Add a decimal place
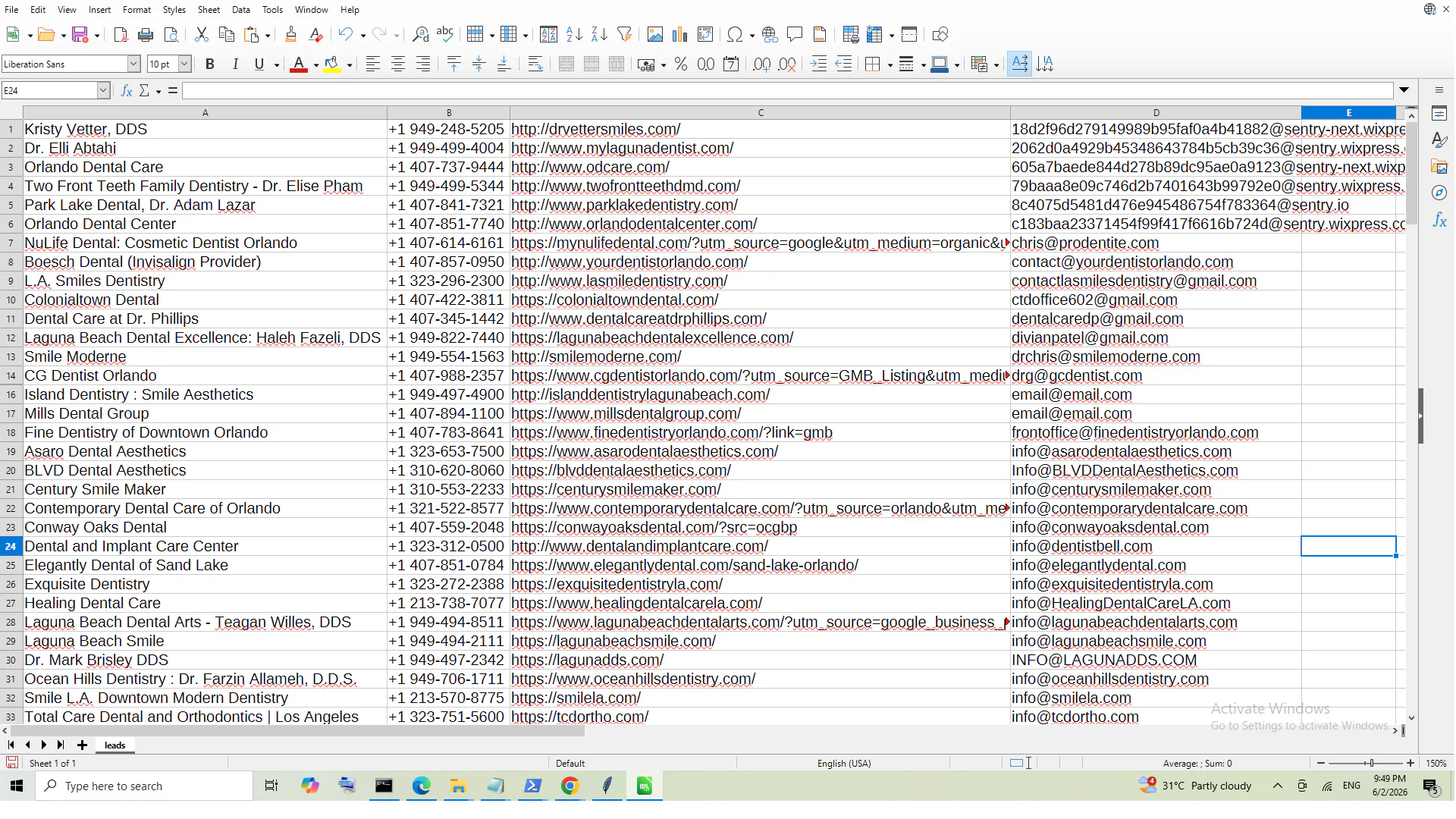Viewport: 1456px width, 819px height. pos(762,64)
